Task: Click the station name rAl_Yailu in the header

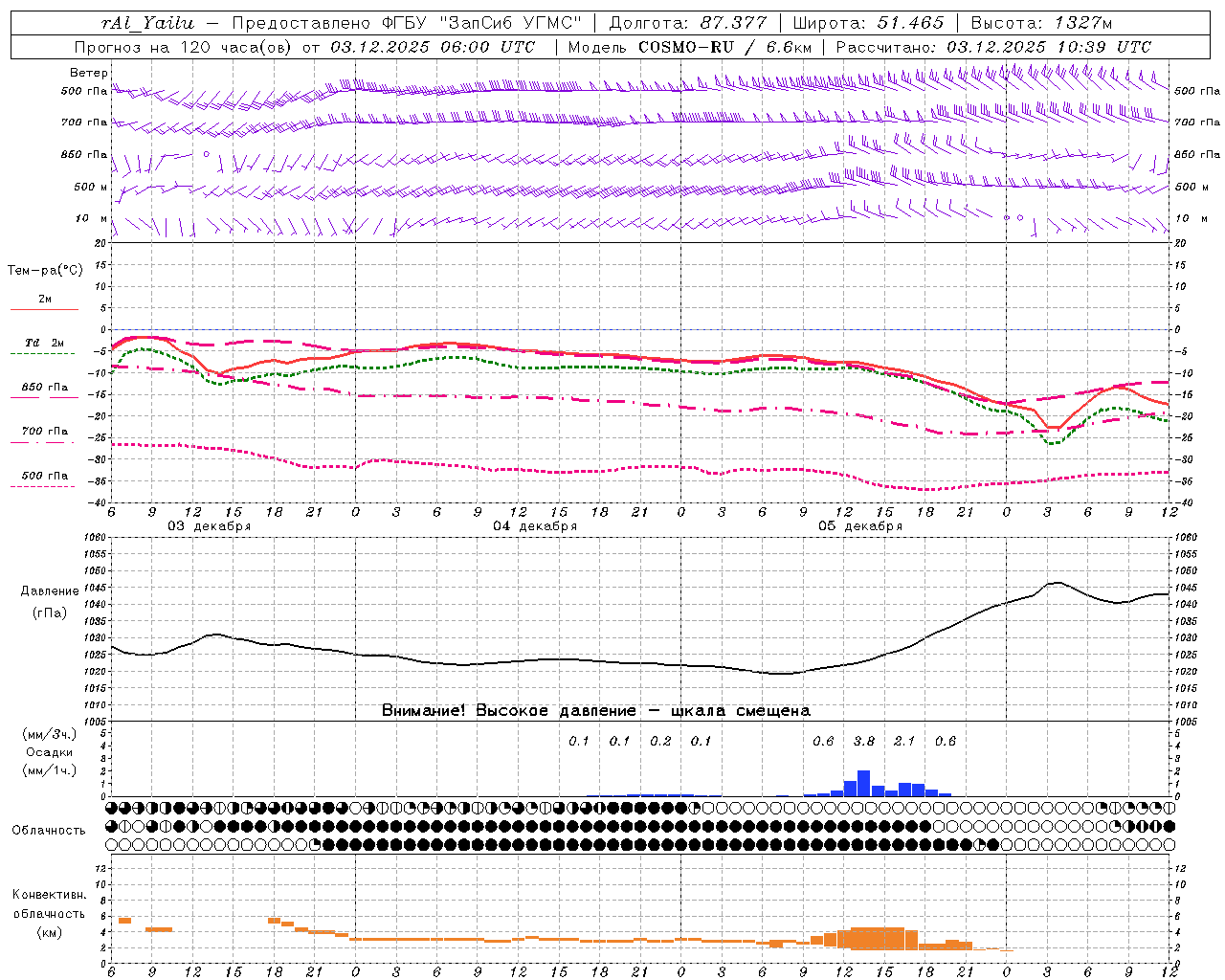Action: (147, 23)
